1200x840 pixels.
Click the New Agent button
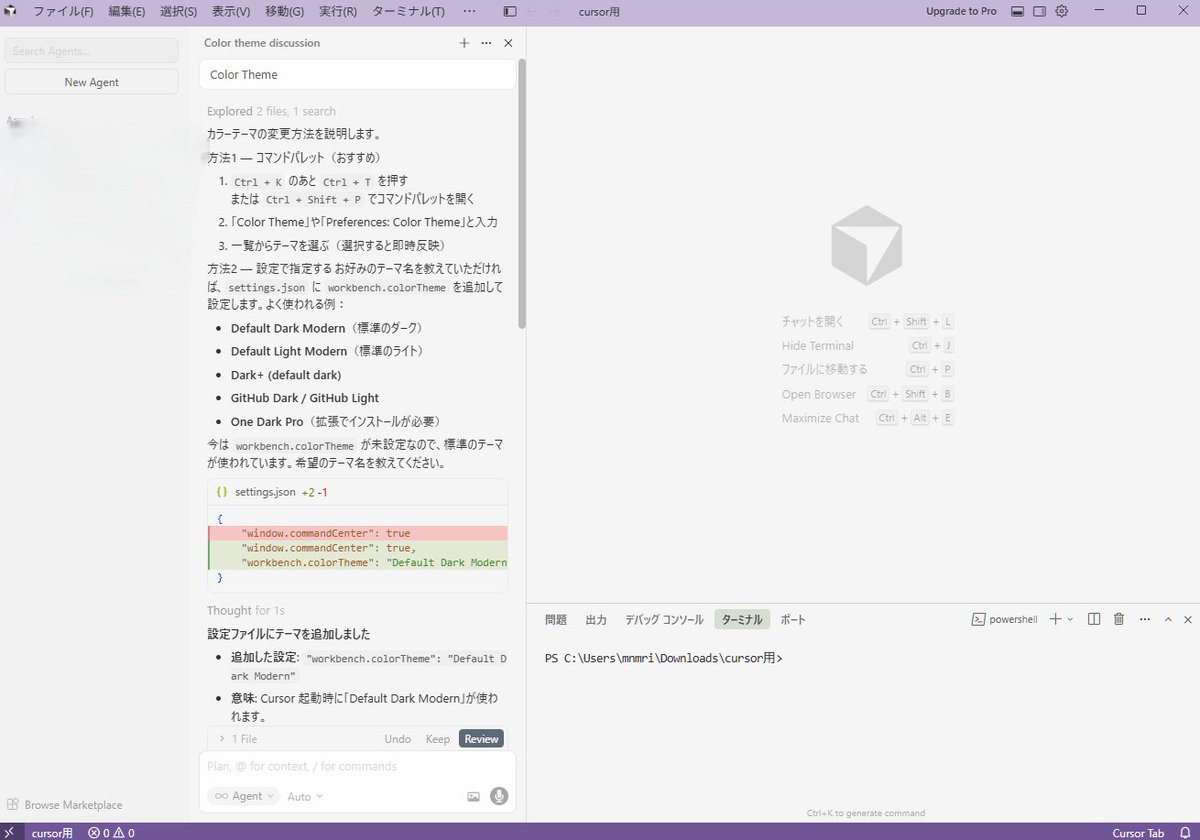[x=92, y=82]
